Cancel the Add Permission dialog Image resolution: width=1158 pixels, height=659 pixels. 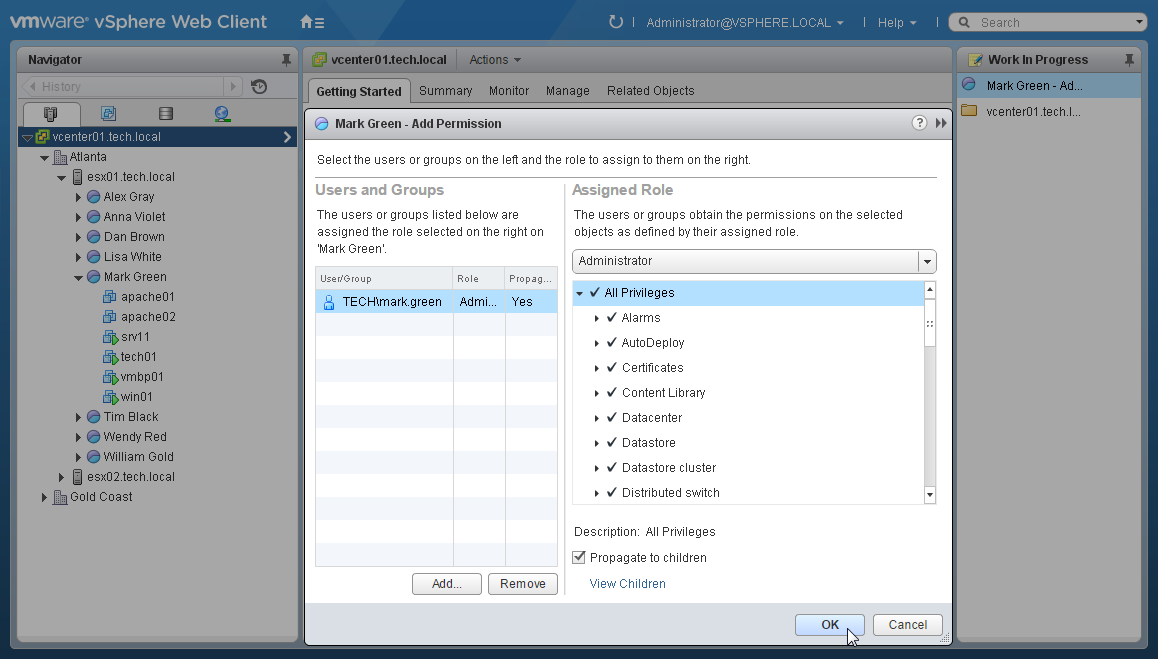pyautogui.click(x=908, y=624)
